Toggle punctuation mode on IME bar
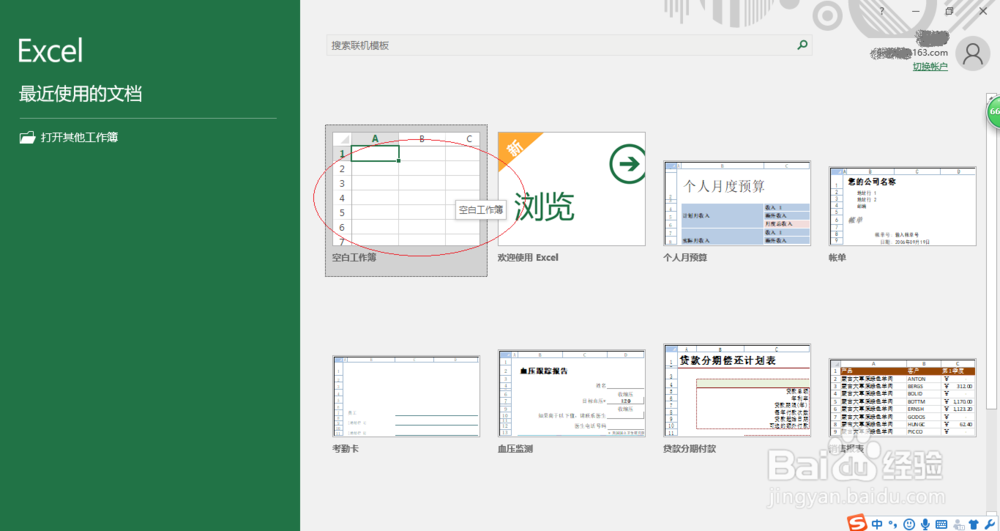This screenshot has width=1000, height=531. [894, 525]
